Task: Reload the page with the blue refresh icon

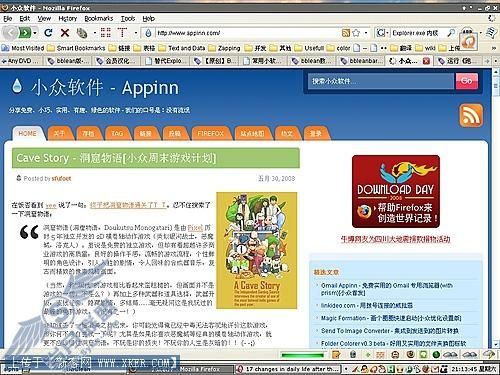Action: tap(48, 33)
